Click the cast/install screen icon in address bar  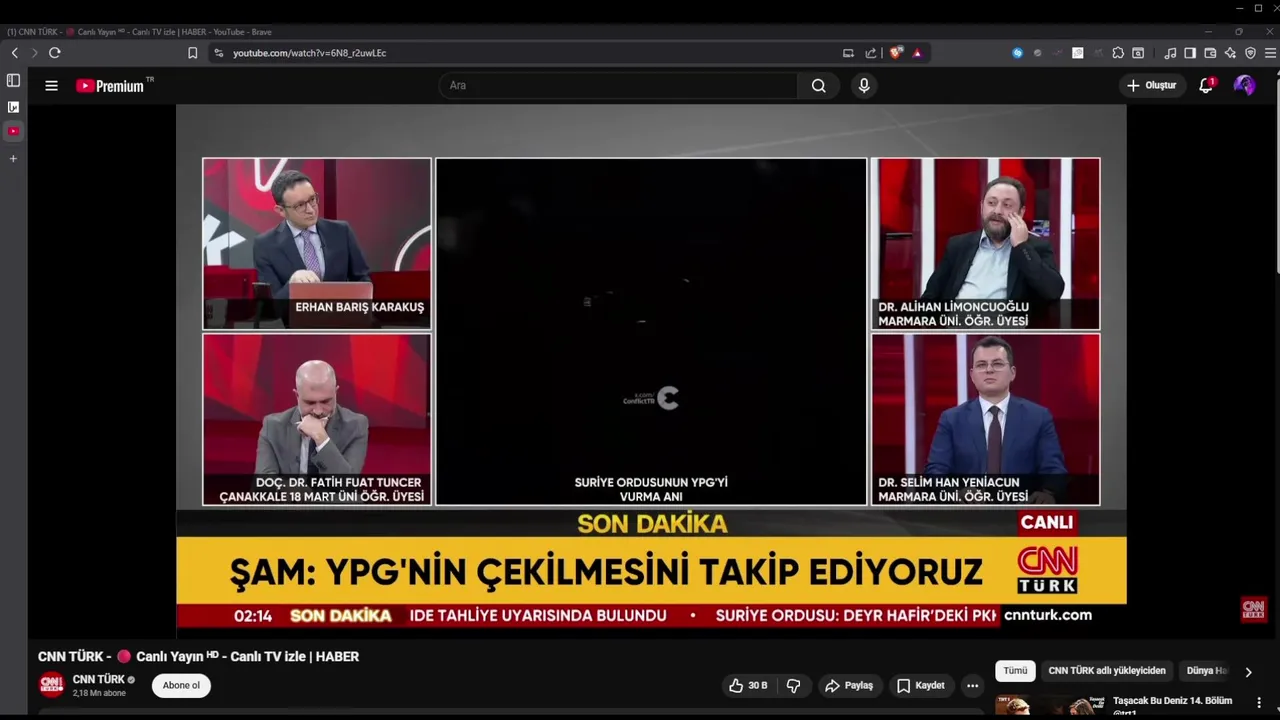click(848, 53)
